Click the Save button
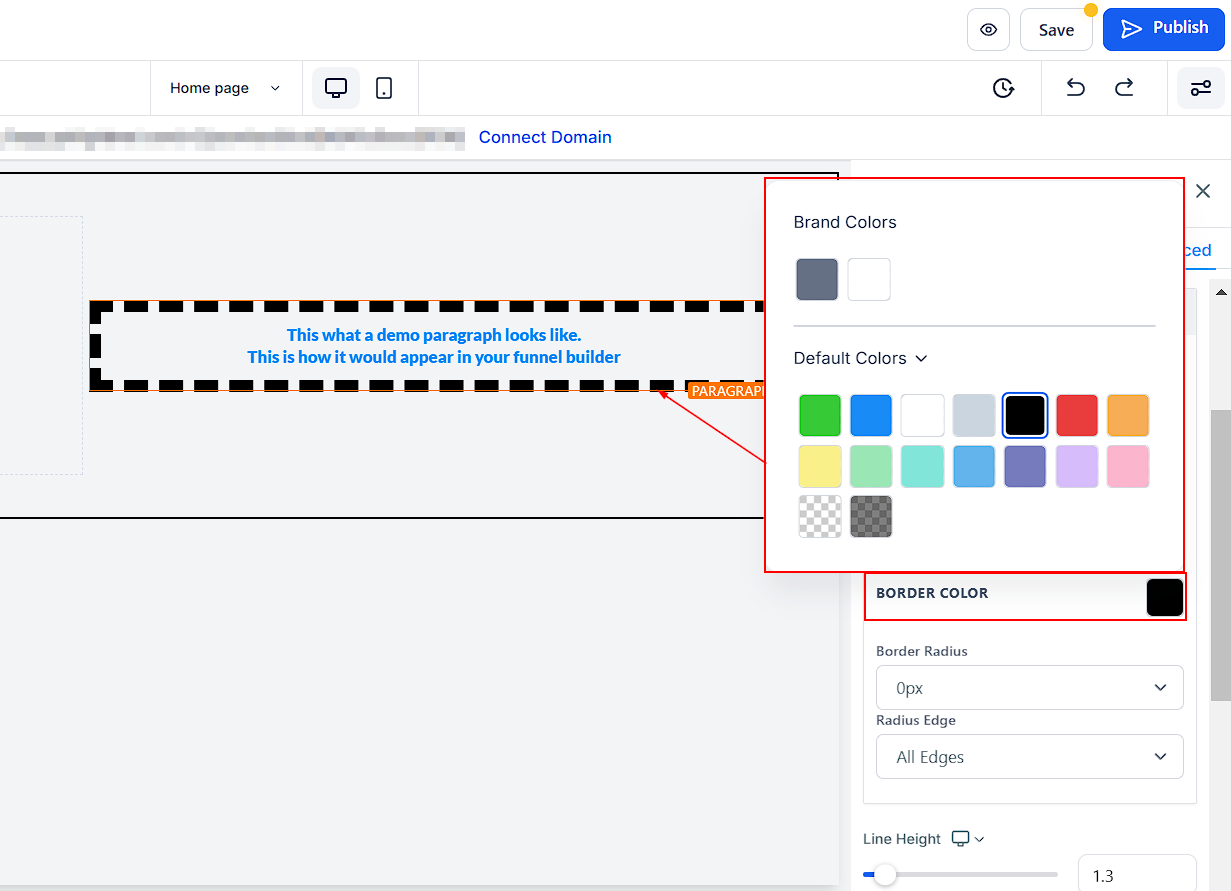 tap(1056, 30)
